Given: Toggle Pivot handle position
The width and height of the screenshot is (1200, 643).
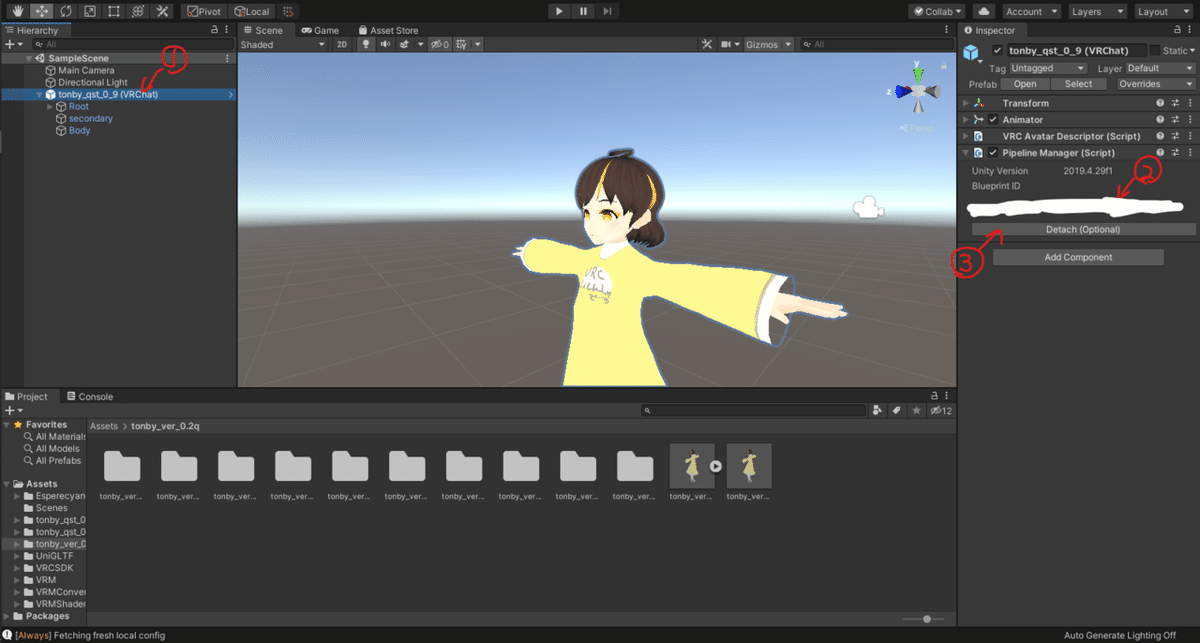Looking at the screenshot, I should point(204,11).
